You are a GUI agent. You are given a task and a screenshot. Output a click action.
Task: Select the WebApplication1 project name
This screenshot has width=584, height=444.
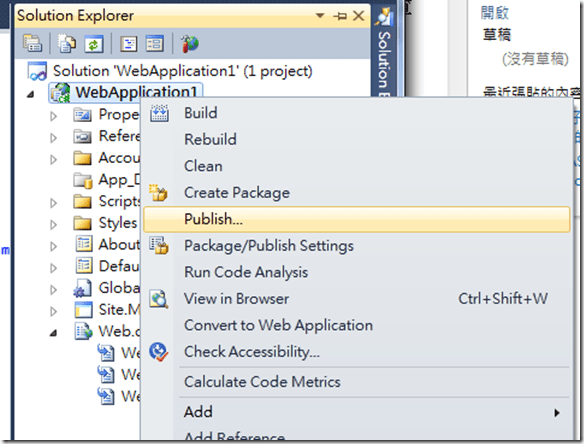(x=136, y=92)
